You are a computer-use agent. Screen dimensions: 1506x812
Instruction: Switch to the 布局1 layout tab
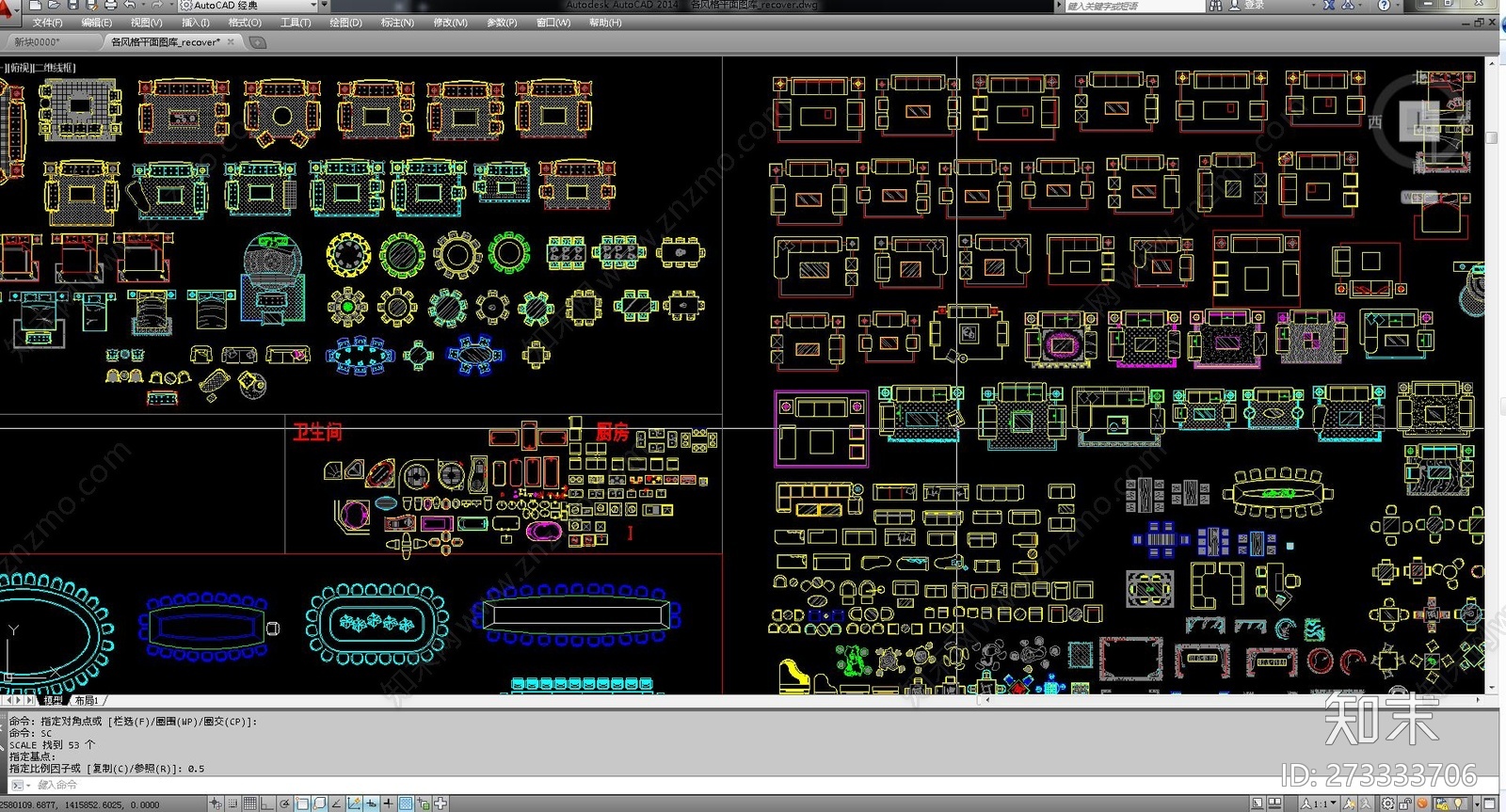[x=87, y=700]
